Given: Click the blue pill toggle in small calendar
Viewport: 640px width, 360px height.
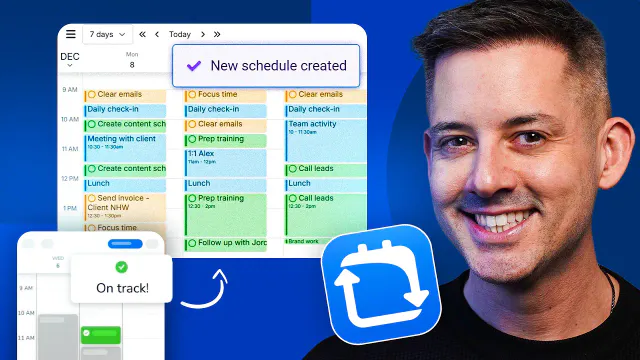Looking at the screenshot, I should [x=125, y=244].
